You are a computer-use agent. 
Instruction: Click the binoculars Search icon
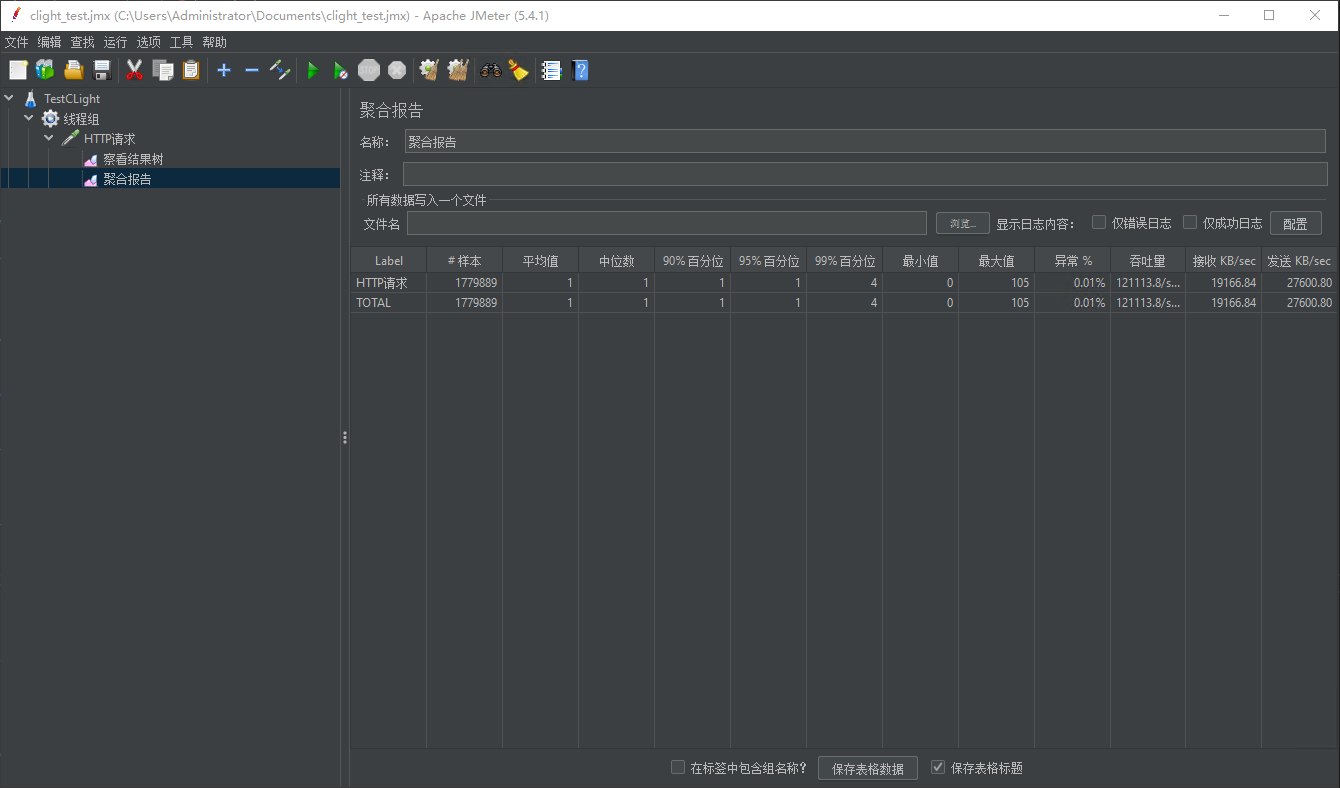point(490,70)
